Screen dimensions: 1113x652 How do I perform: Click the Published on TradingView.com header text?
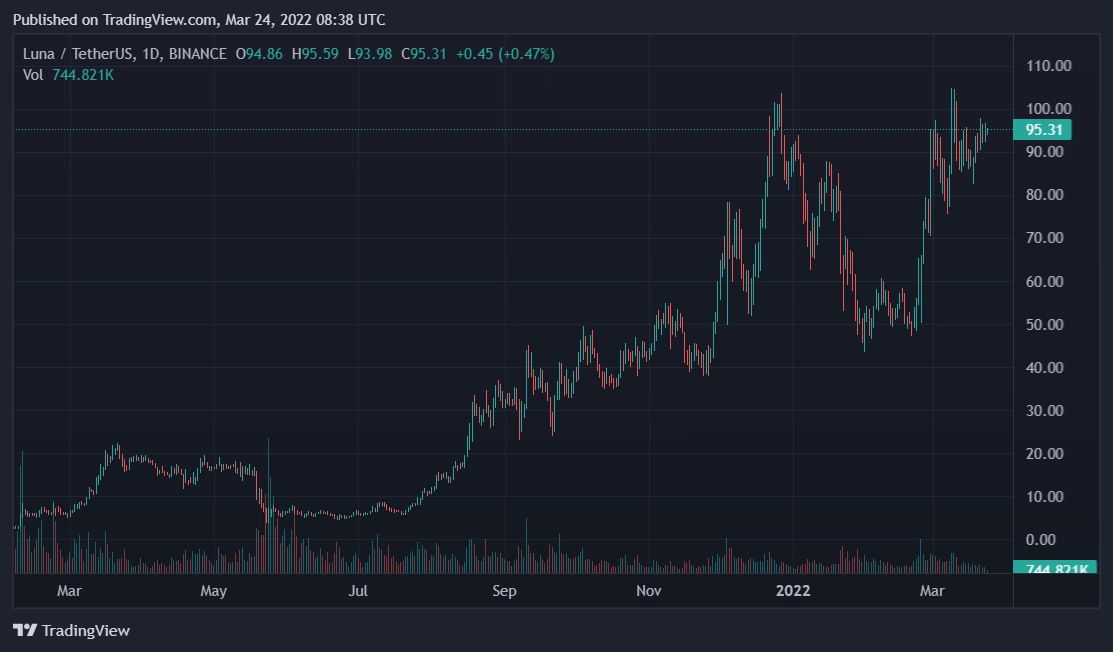[x=198, y=20]
